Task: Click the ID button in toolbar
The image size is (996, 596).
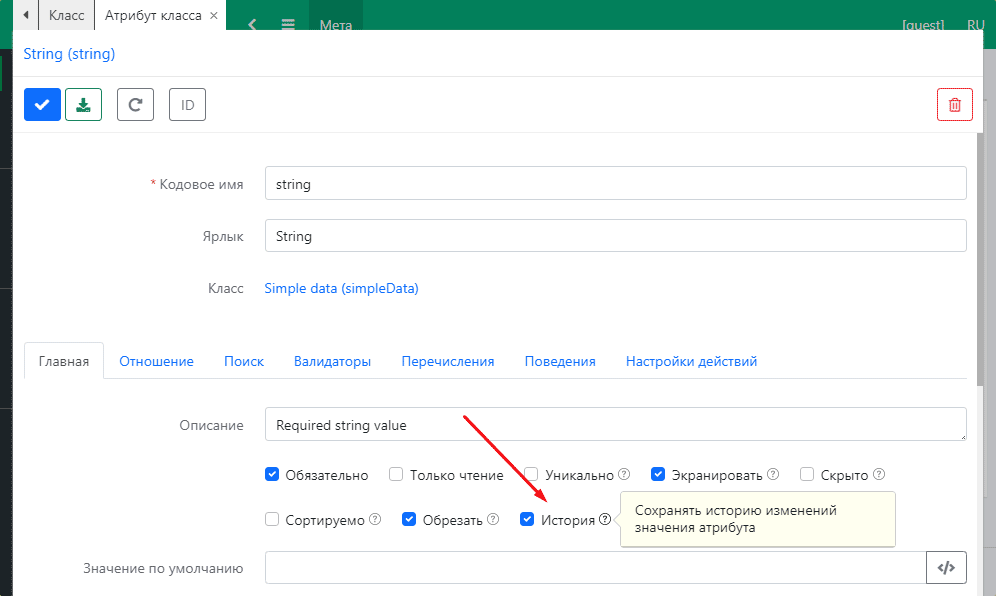Action: (187, 105)
